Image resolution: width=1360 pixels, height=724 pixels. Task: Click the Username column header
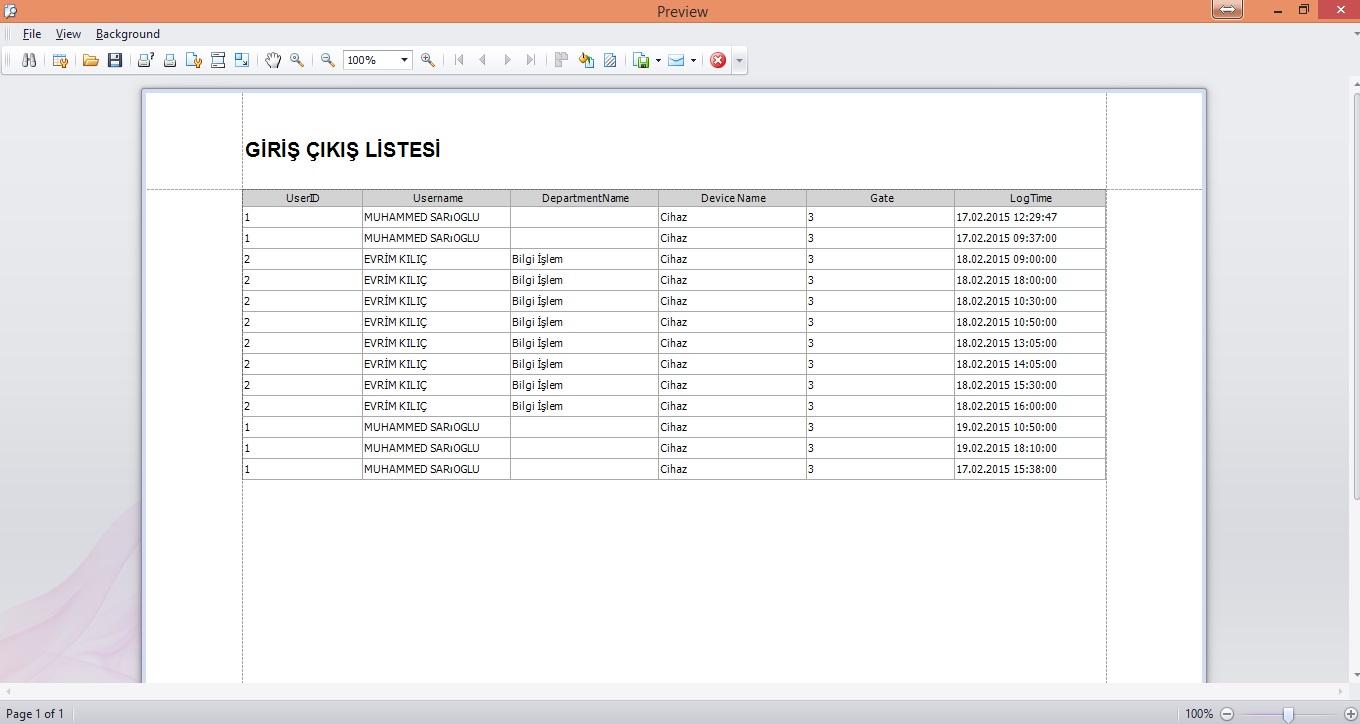coord(437,198)
